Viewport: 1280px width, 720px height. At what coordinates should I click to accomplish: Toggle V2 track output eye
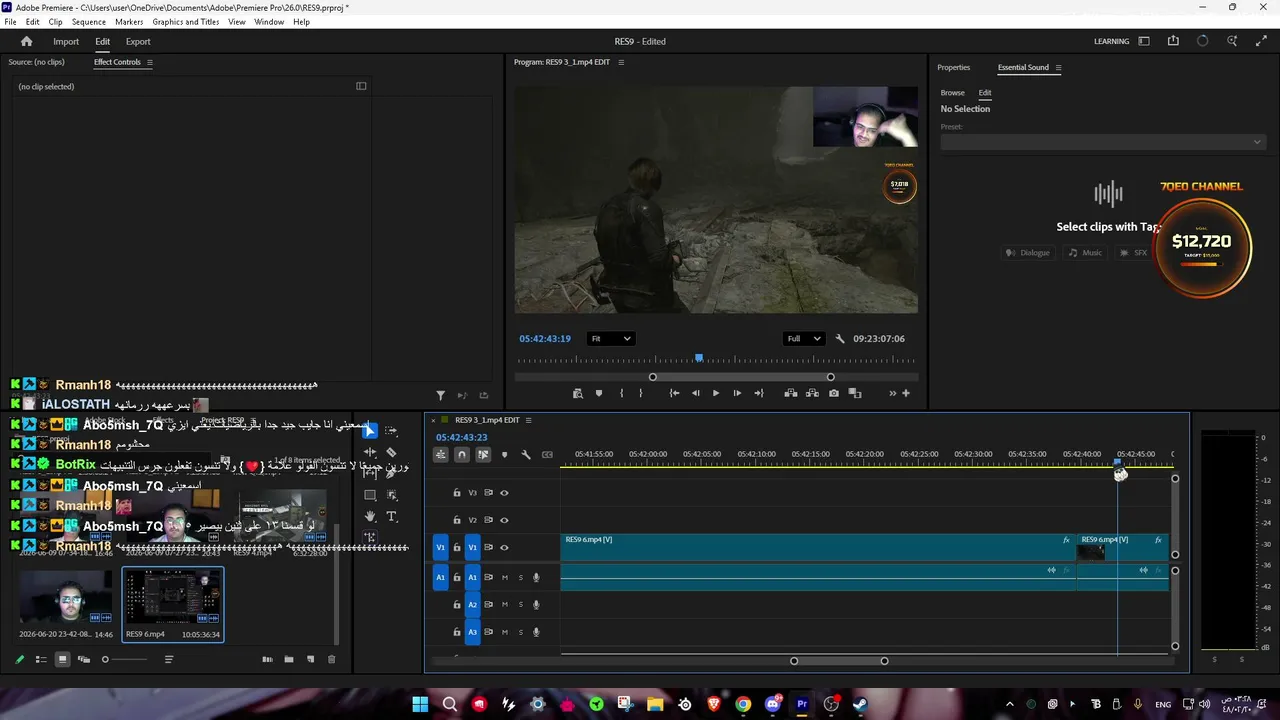tap(504, 520)
